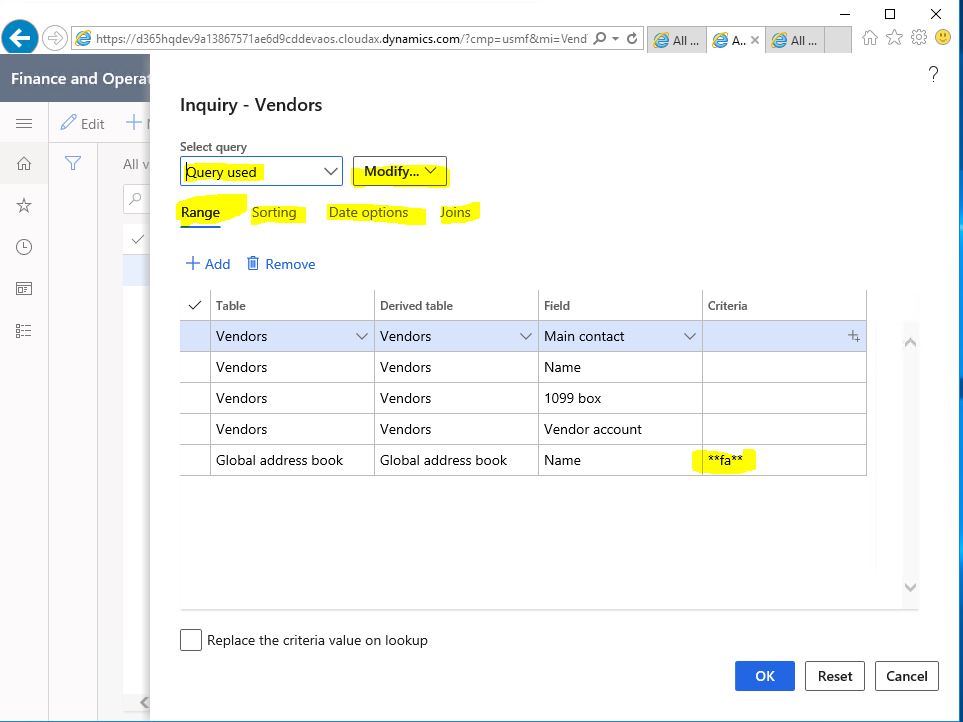963x722 pixels.
Task: Toggle the select-all checkmark column header
Action: click(195, 305)
